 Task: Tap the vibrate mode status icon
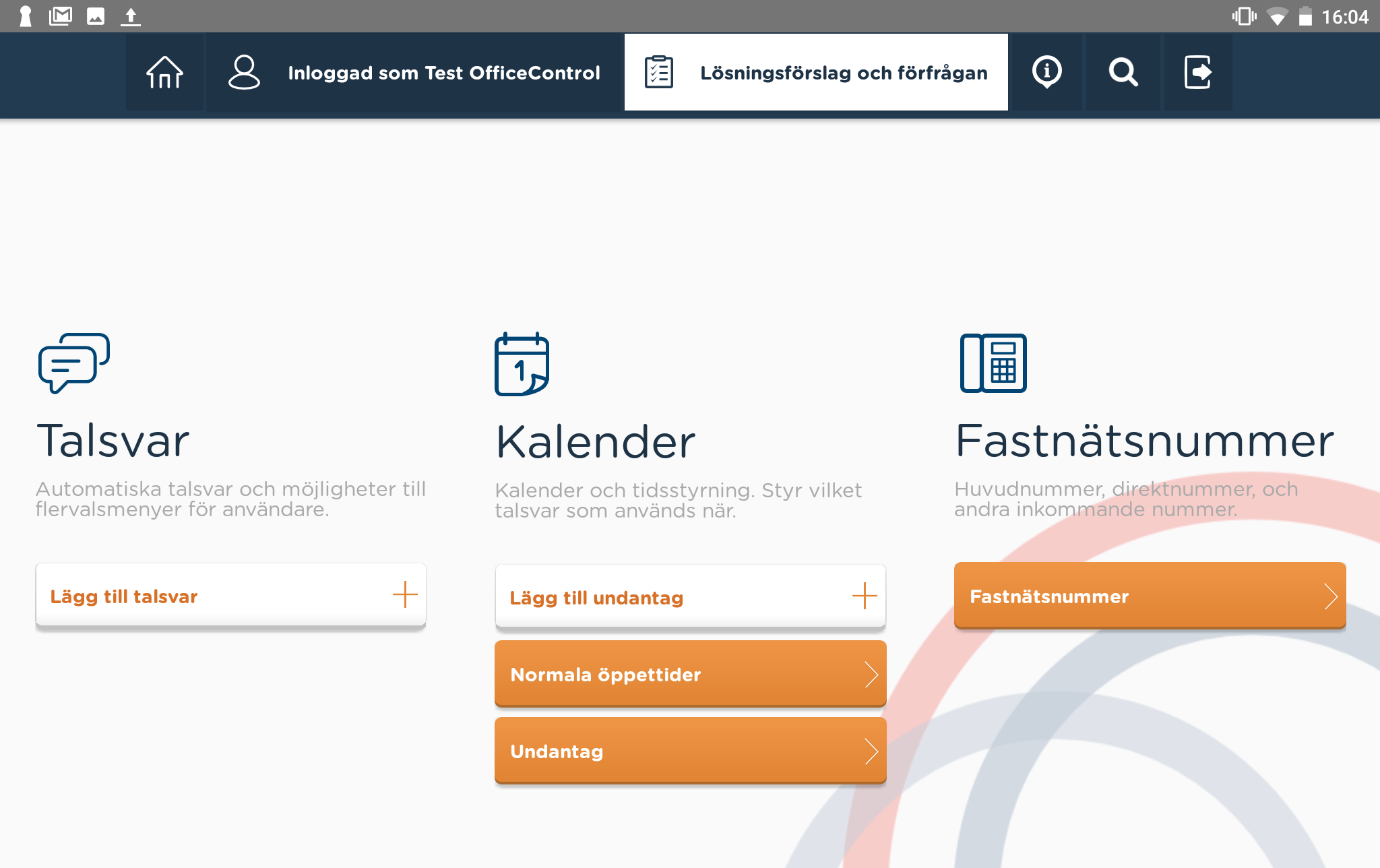point(1244,16)
